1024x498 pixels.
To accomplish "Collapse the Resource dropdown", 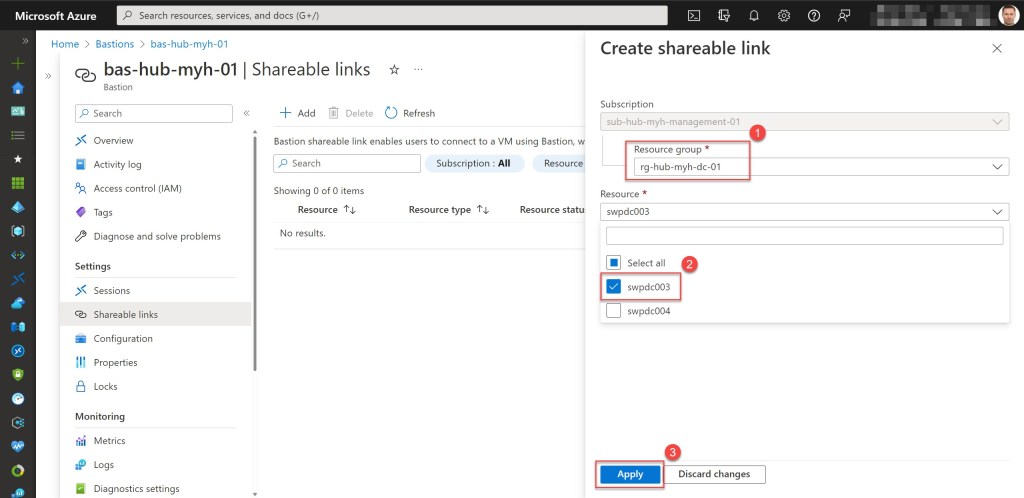I will click(998, 212).
